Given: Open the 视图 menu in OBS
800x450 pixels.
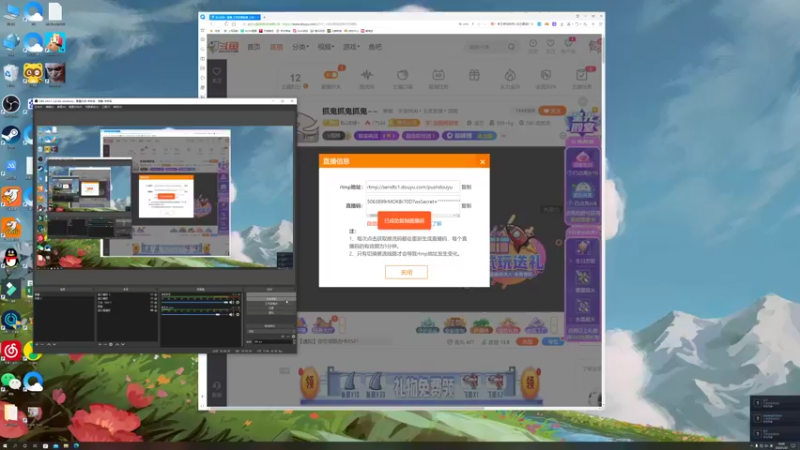Looking at the screenshot, I should pos(62,107).
